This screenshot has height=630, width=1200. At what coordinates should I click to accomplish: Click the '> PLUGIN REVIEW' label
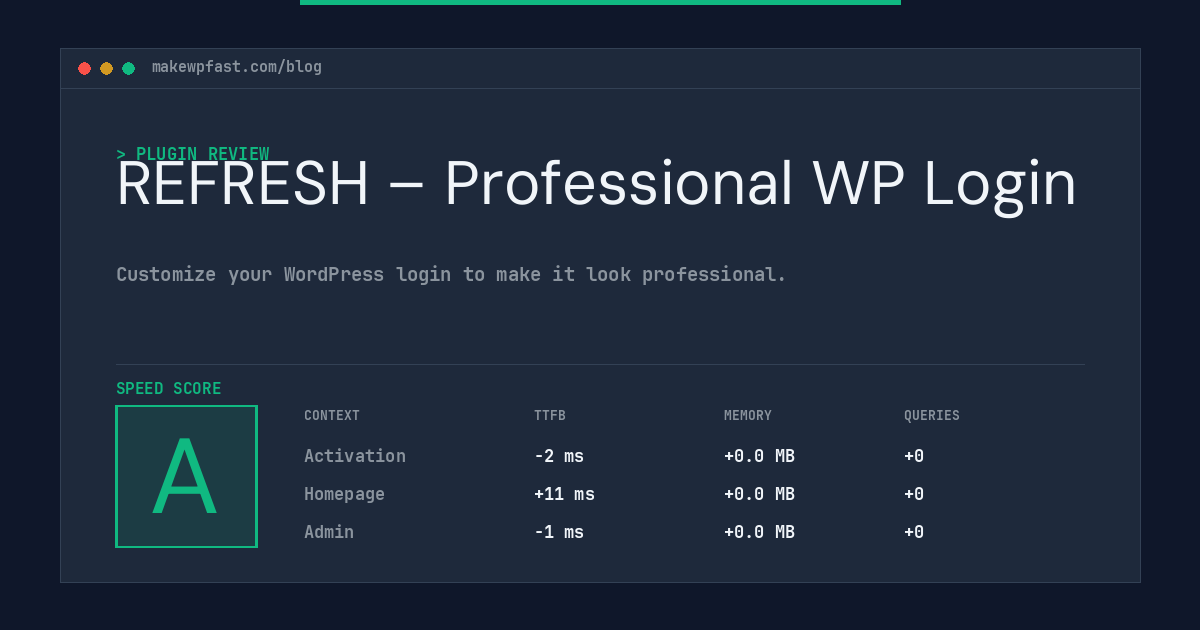(193, 154)
